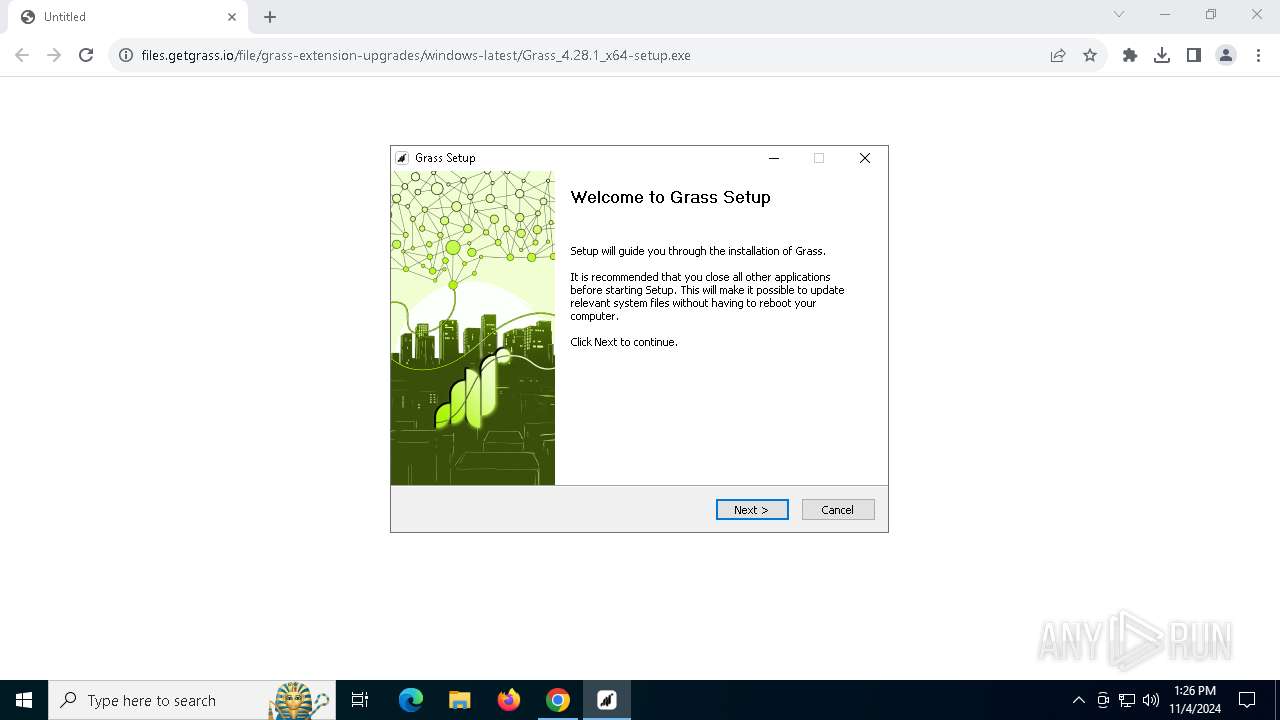The height and width of the screenshot is (720, 1280).
Task: Toggle Chrome side panel
Action: coord(1194,55)
